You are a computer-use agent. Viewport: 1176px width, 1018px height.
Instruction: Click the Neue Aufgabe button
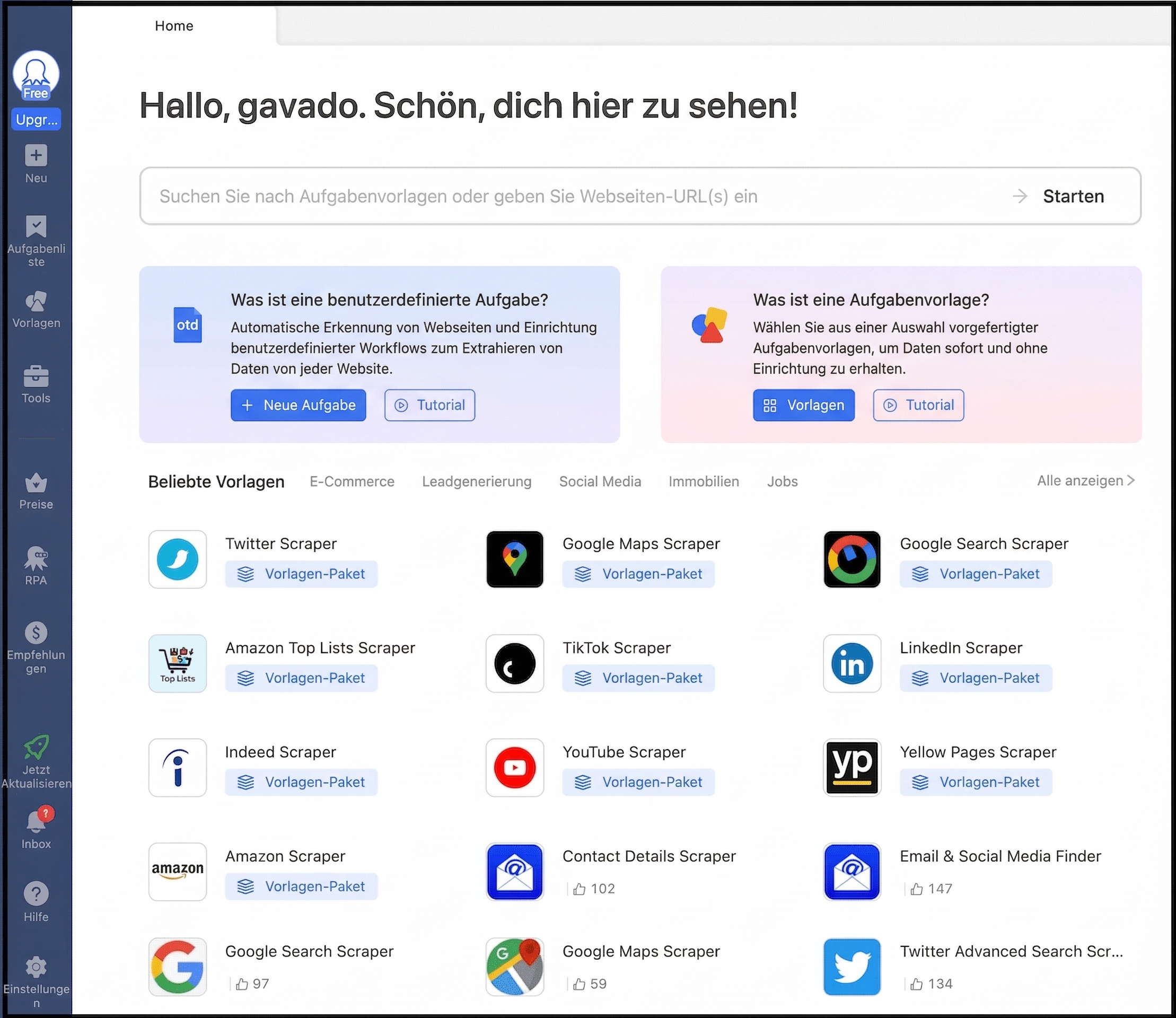click(299, 405)
